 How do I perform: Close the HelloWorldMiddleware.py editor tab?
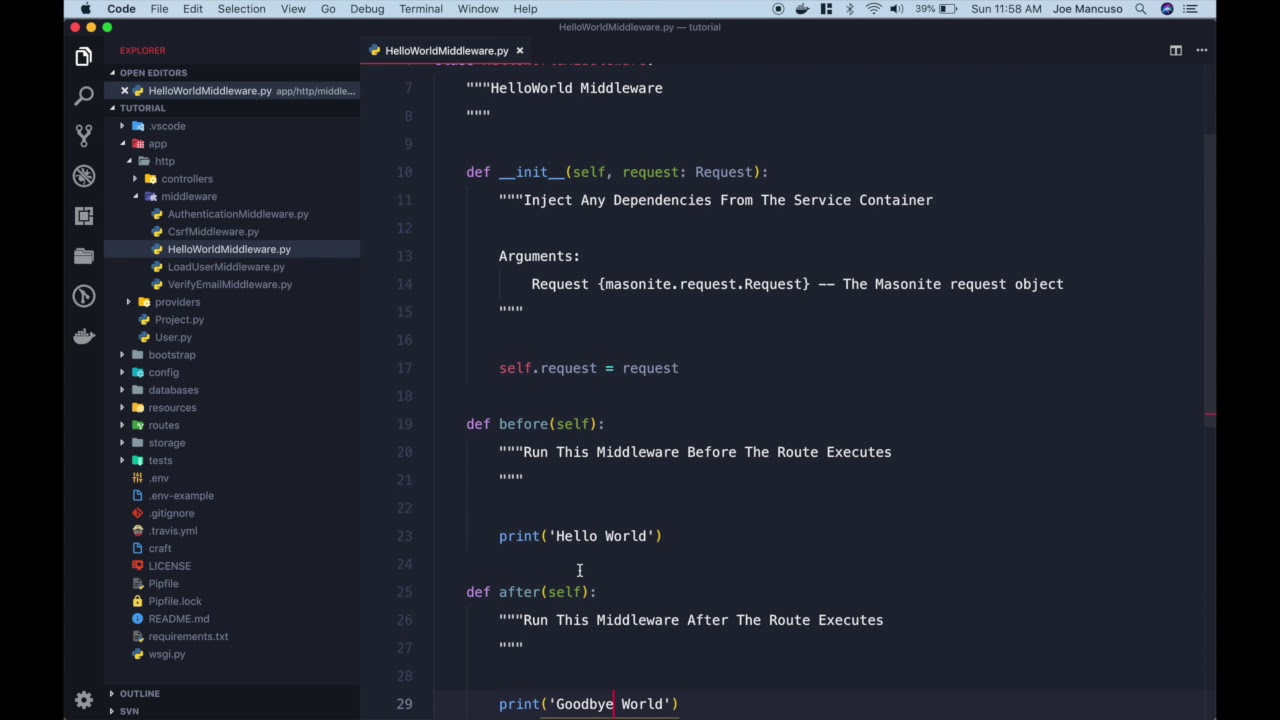click(520, 50)
